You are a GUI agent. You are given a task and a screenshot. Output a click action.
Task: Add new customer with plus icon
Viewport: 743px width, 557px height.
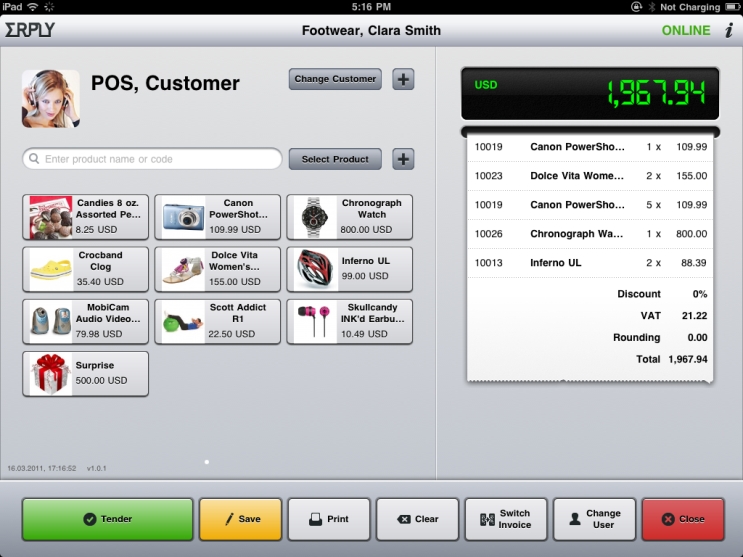pyautogui.click(x=403, y=79)
